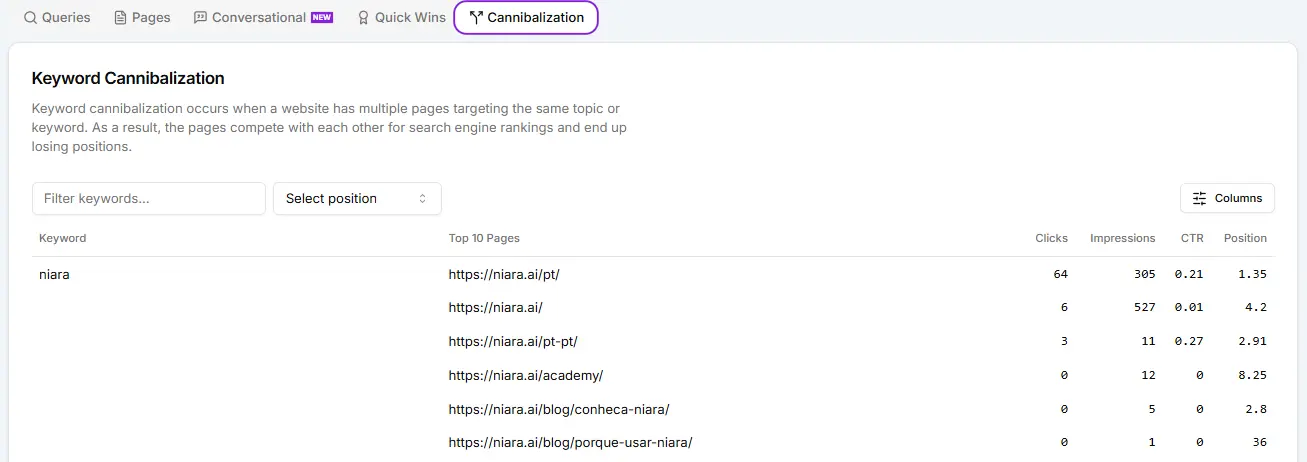Open the Queries tab
The width and height of the screenshot is (1307, 462).
[56, 17]
